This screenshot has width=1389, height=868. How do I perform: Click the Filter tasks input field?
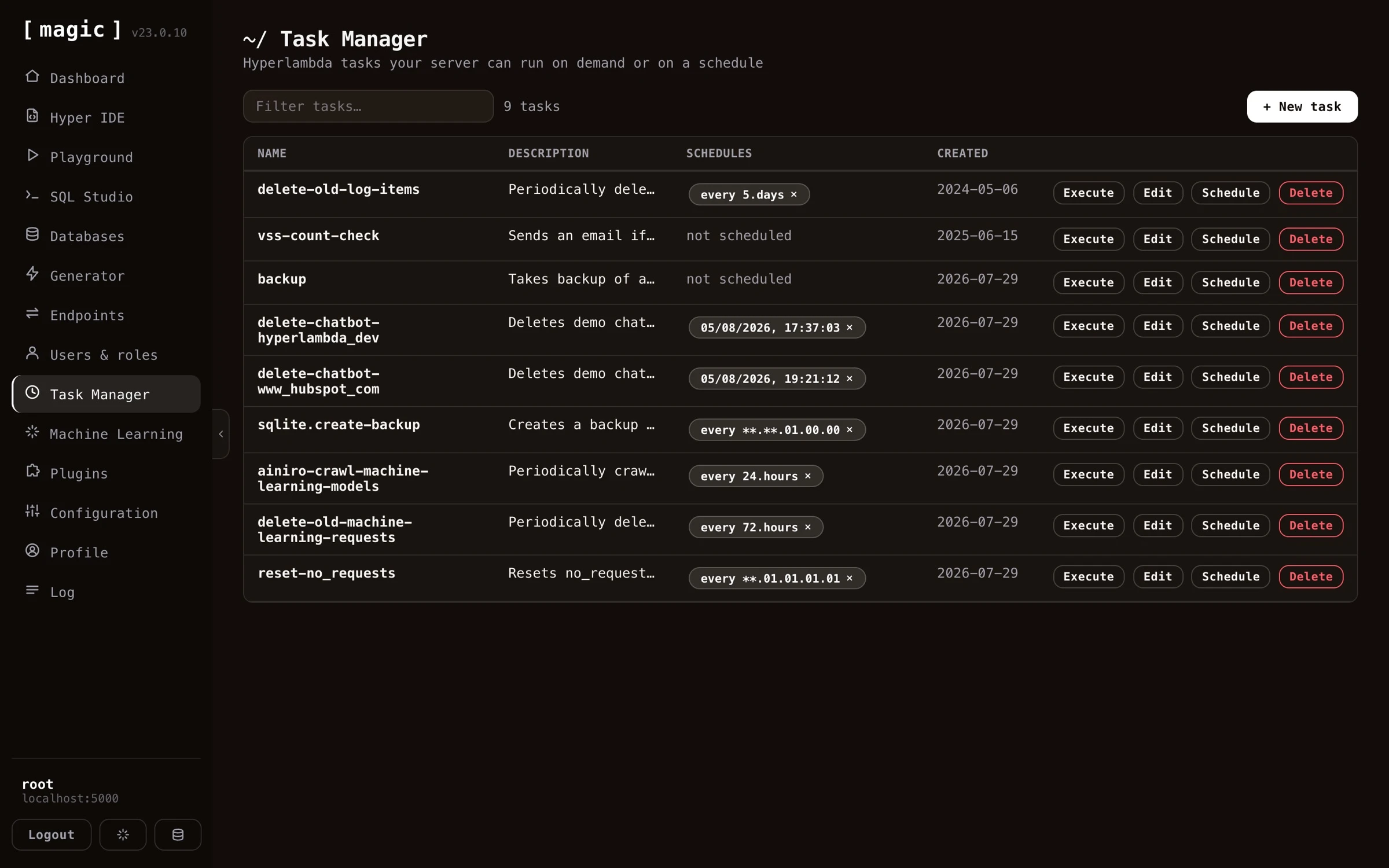368,106
